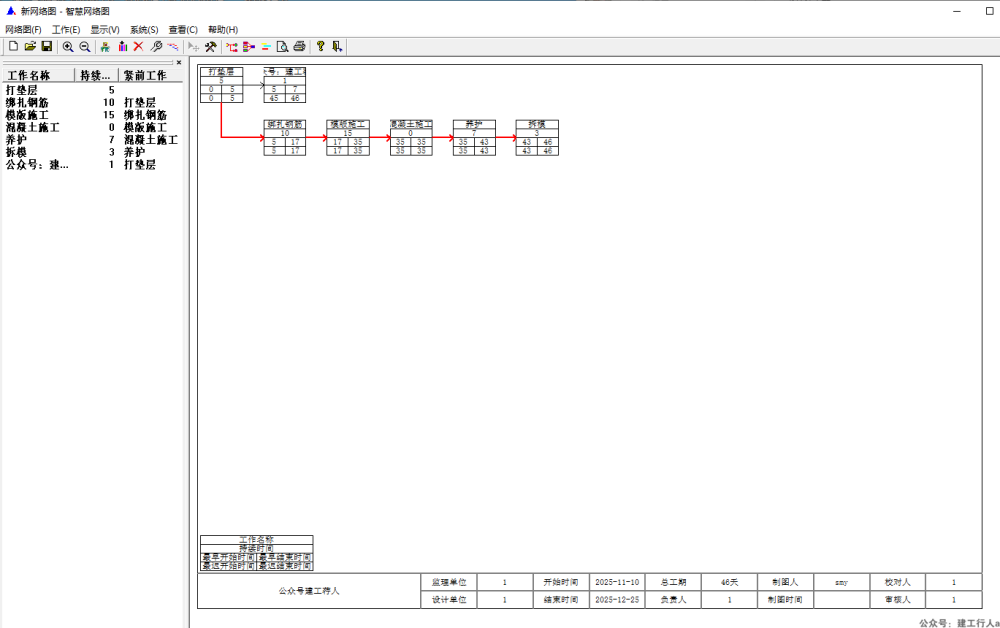Click the 紧前工作 column header
This screenshot has height=628, width=1000.
(146, 75)
